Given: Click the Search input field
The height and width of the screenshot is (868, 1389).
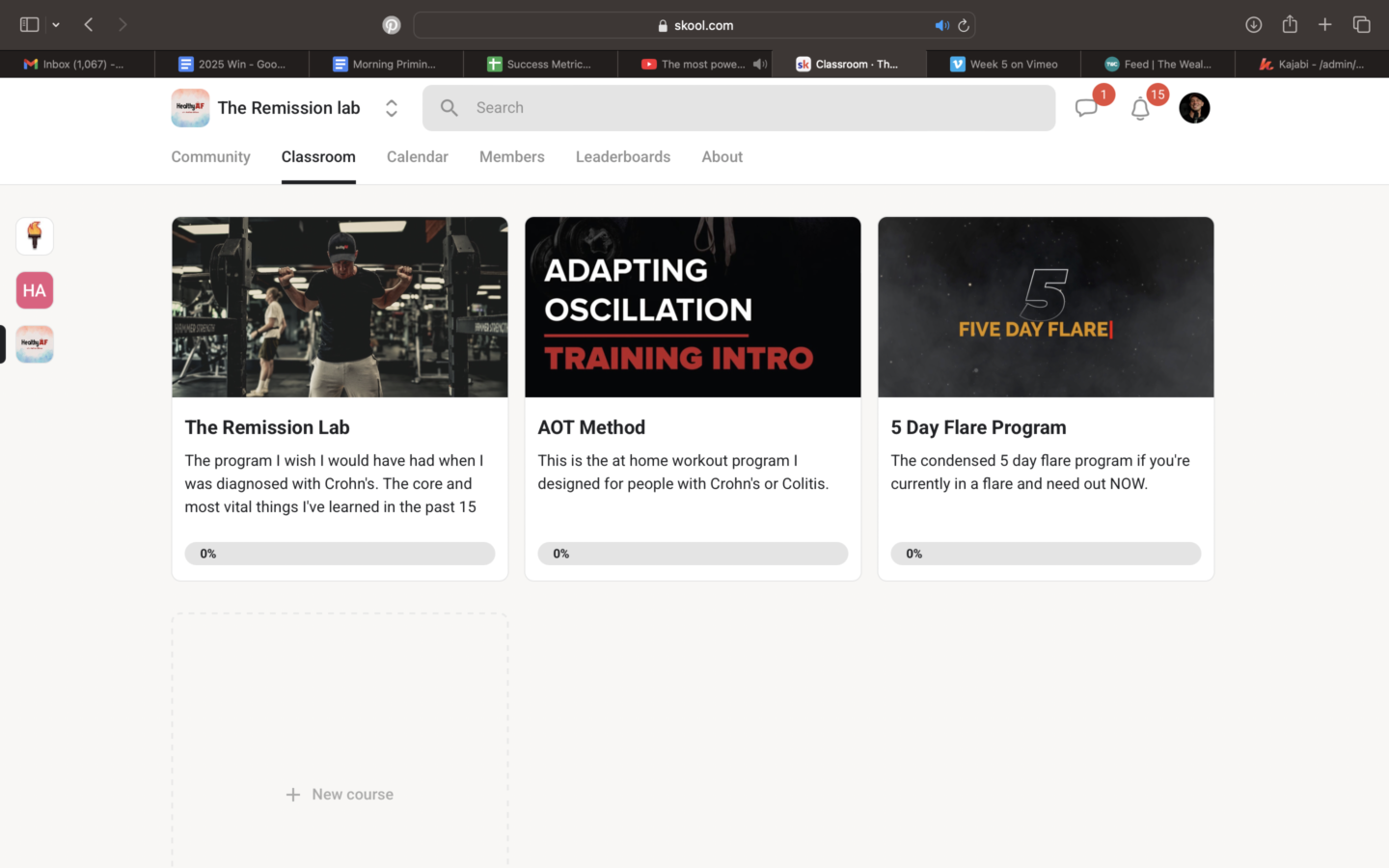Looking at the screenshot, I should 739,108.
